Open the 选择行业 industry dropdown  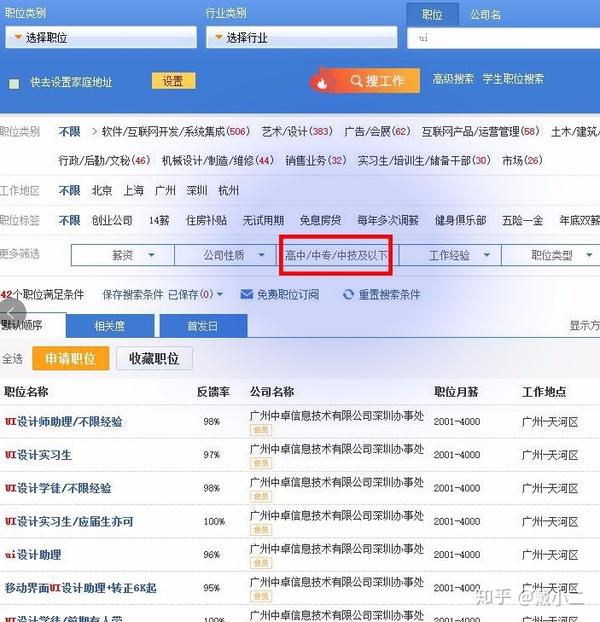click(301, 37)
